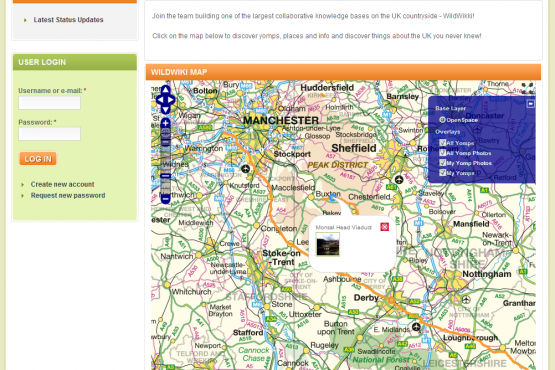
Task: Pan the map up with the arrow control
Action: coord(165,90)
